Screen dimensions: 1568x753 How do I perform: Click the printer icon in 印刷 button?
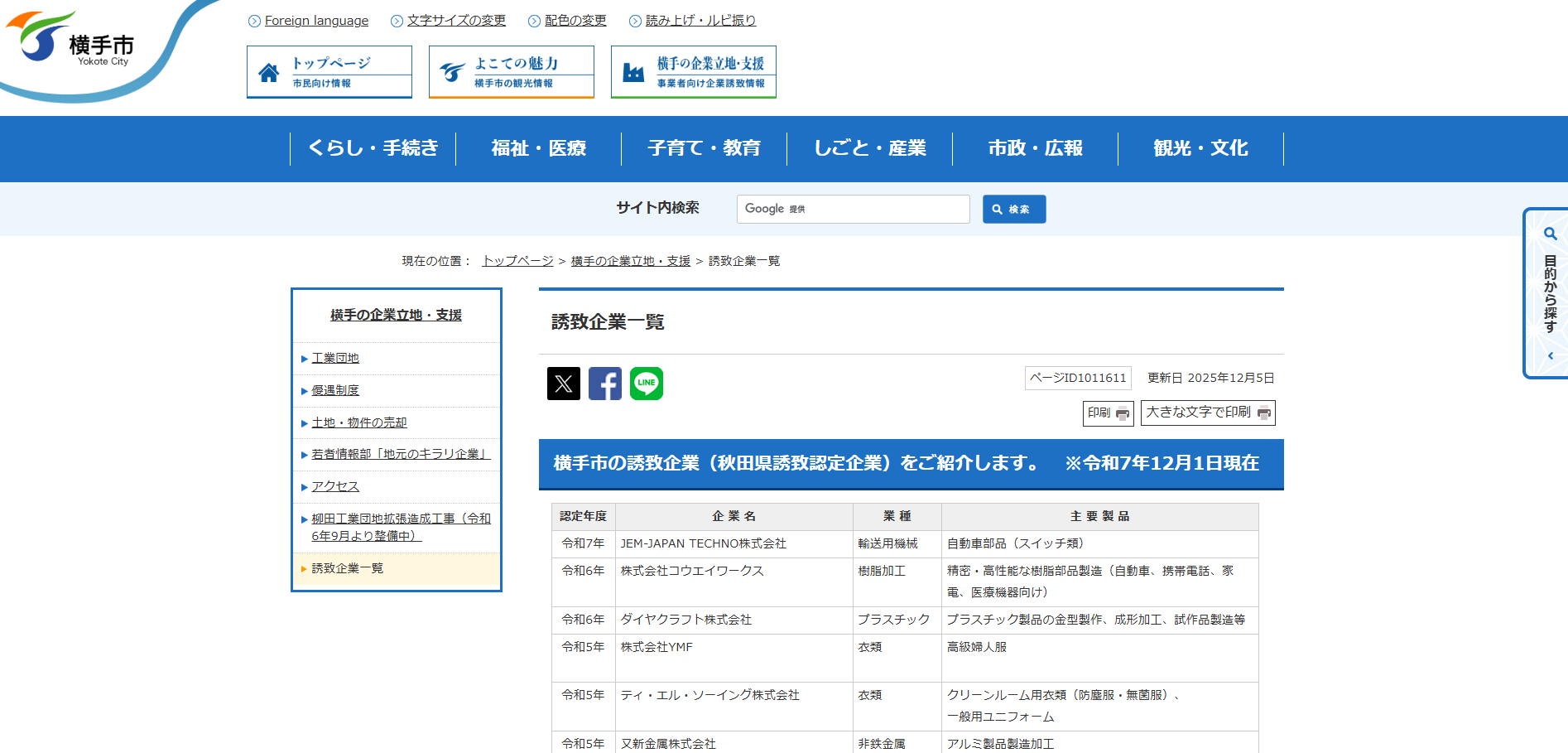[x=1123, y=413]
